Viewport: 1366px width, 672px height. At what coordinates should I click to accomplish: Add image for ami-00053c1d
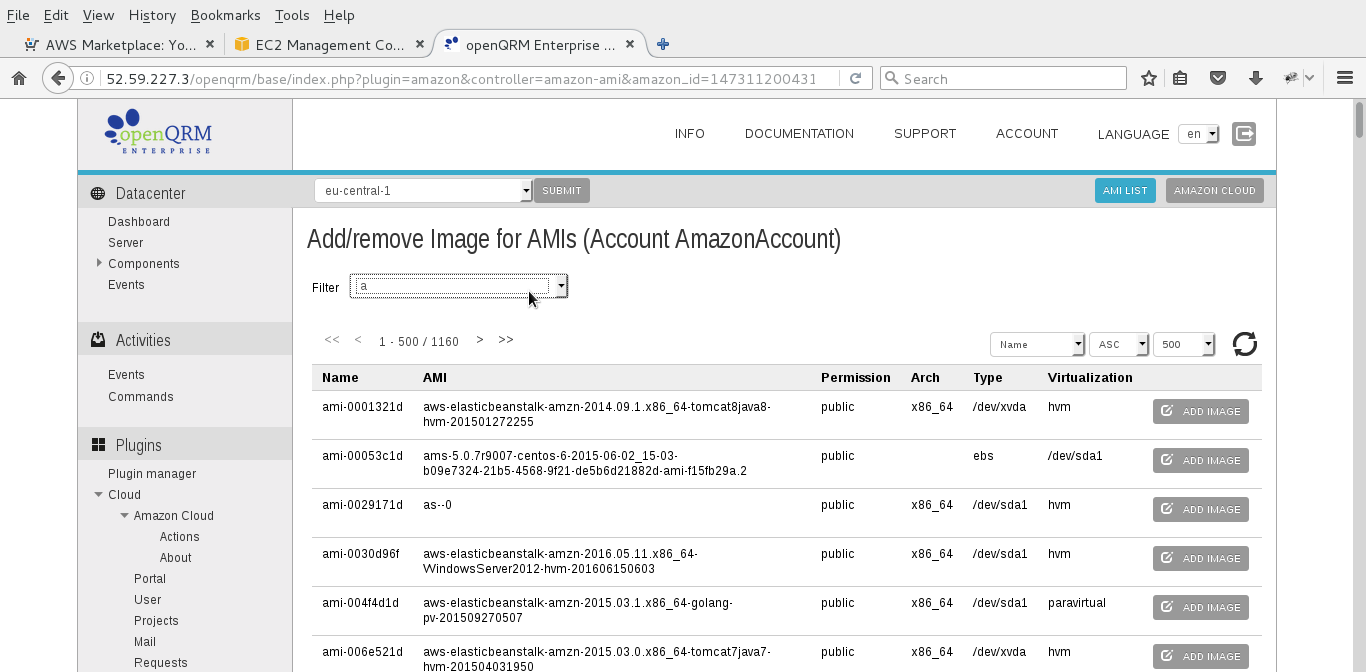(x=1201, y=460)
